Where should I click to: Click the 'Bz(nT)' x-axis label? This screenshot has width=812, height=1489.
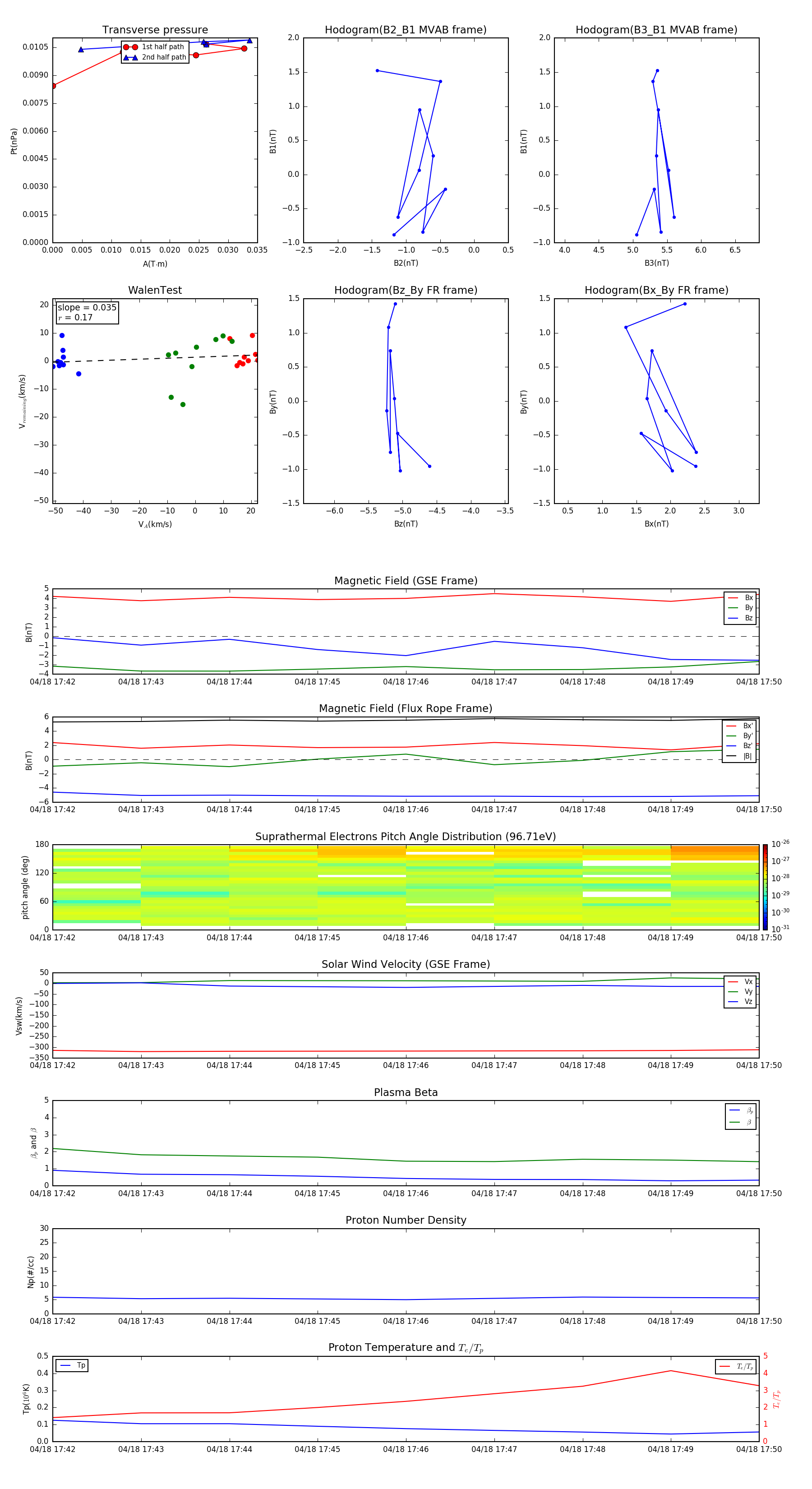[406, 524]
